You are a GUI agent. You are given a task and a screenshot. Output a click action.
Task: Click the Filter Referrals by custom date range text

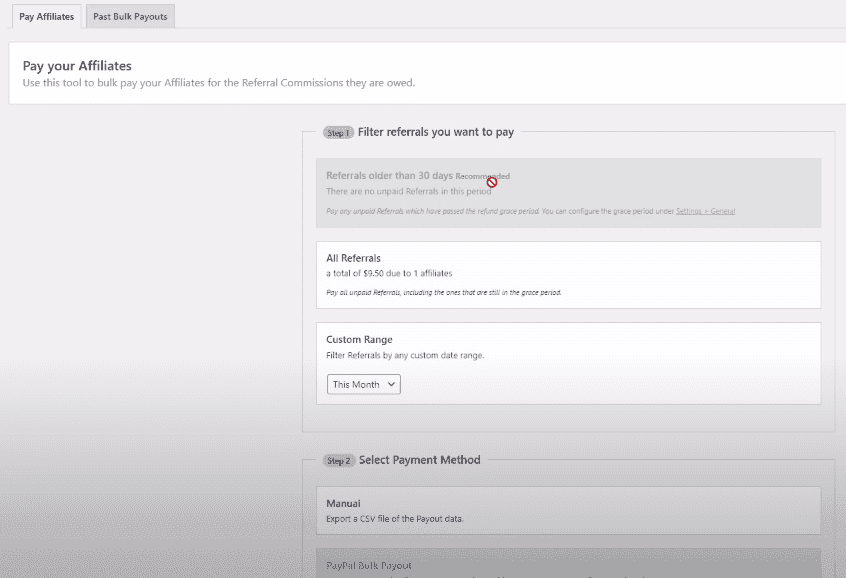pyautogui.click(x=403, y=355)
